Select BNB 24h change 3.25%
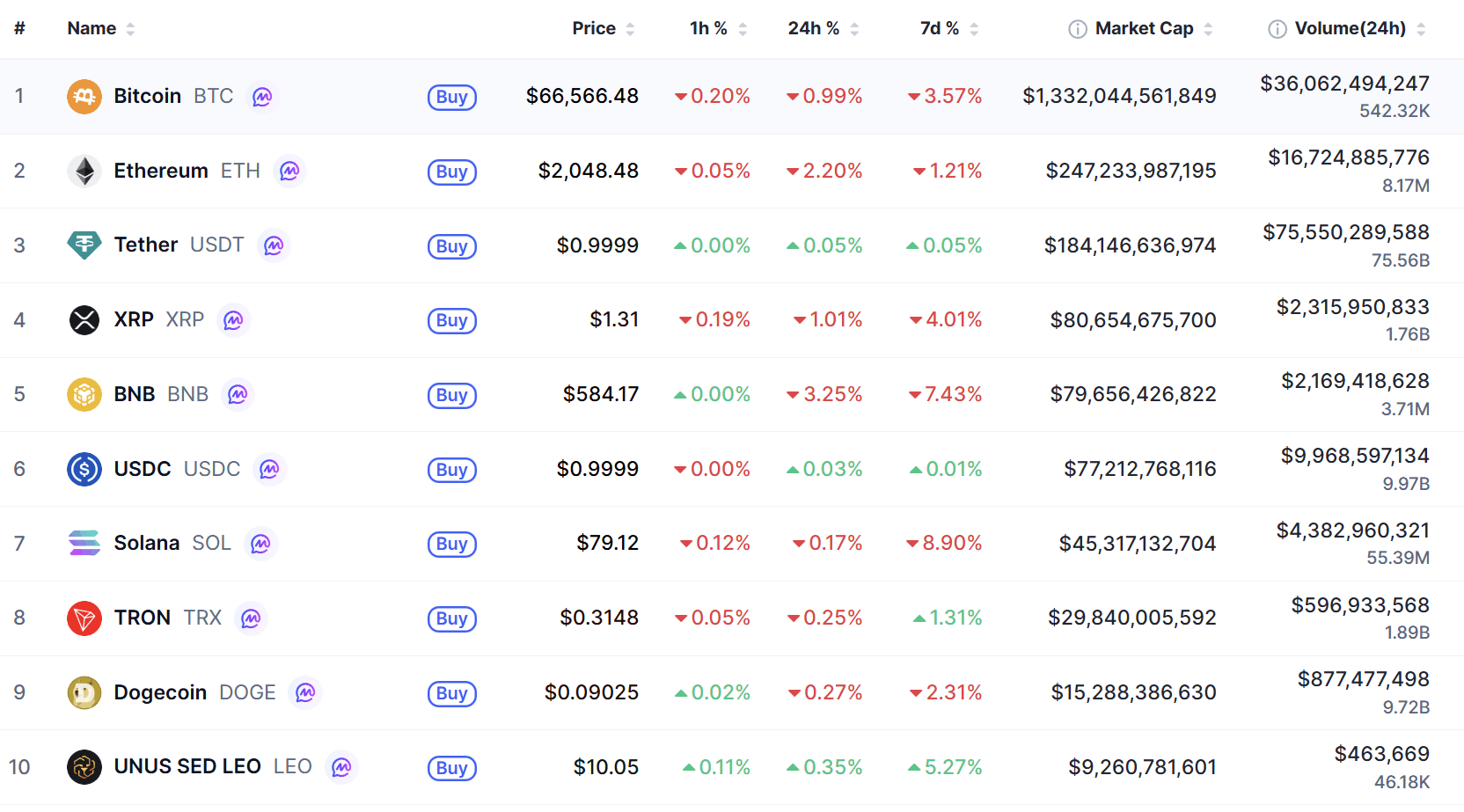The height and width of the screenshot is (812, 1464). coord(824,394)
